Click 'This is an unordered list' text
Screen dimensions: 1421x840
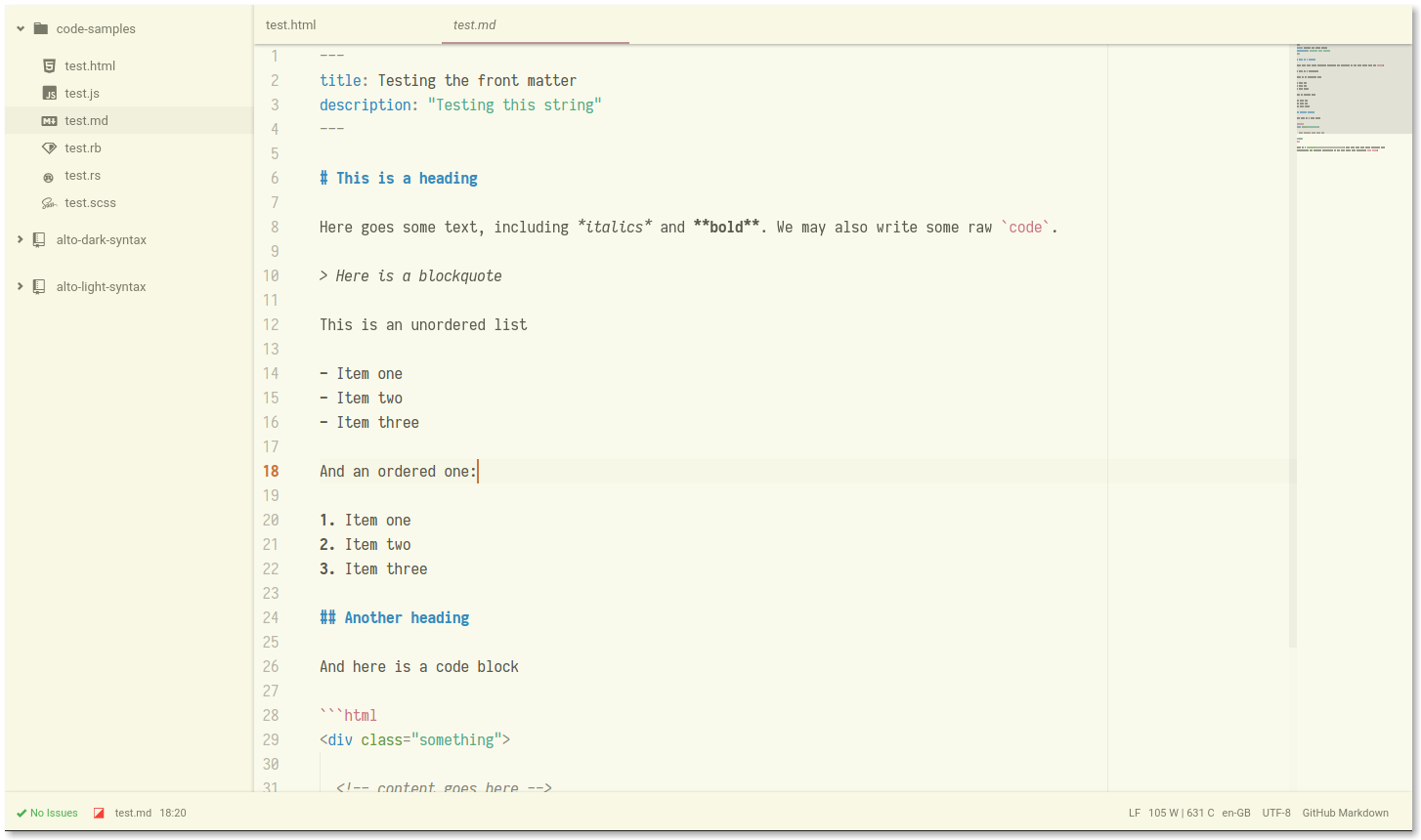(423, 324)
